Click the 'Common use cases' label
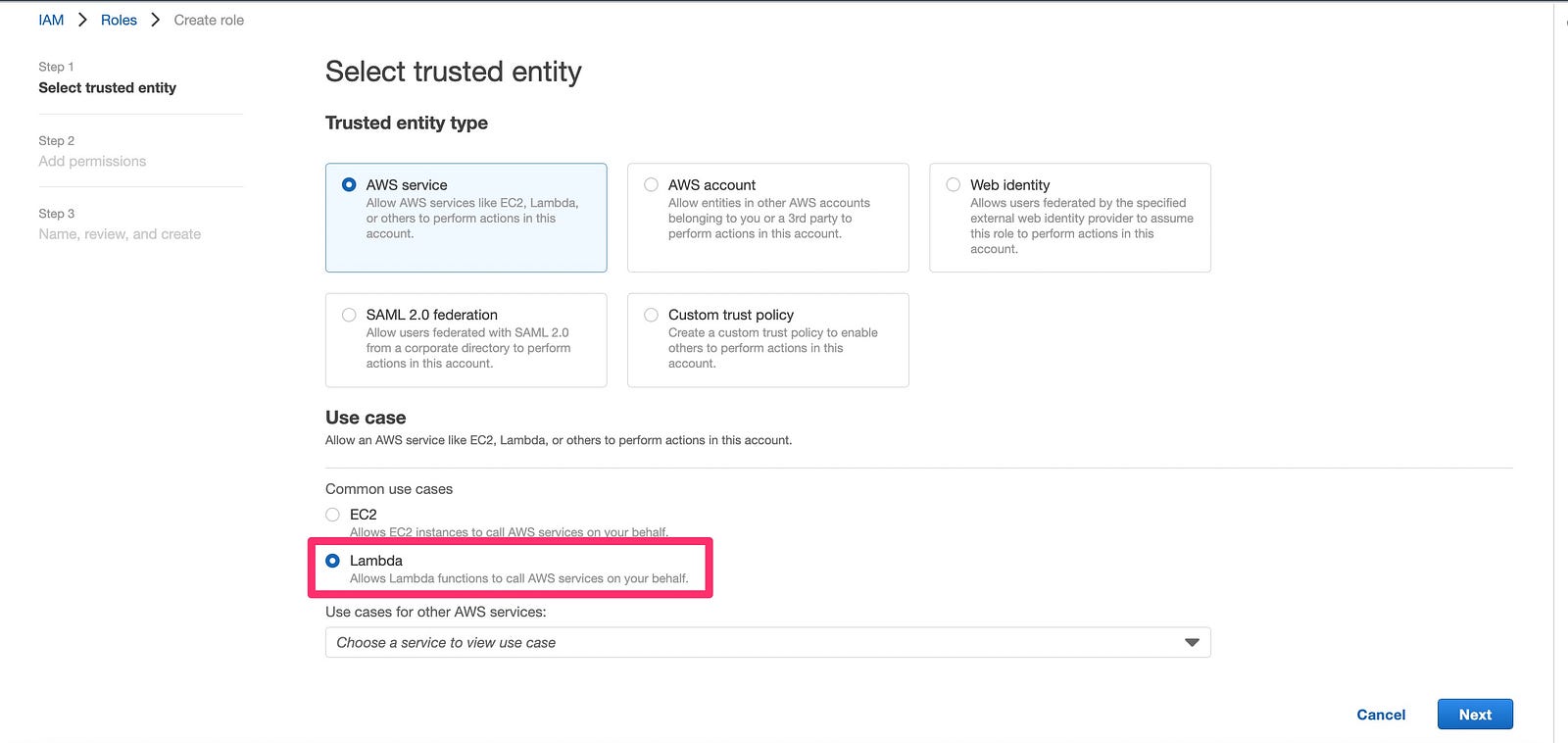1568x743 pixels. [x=389, y=489]
